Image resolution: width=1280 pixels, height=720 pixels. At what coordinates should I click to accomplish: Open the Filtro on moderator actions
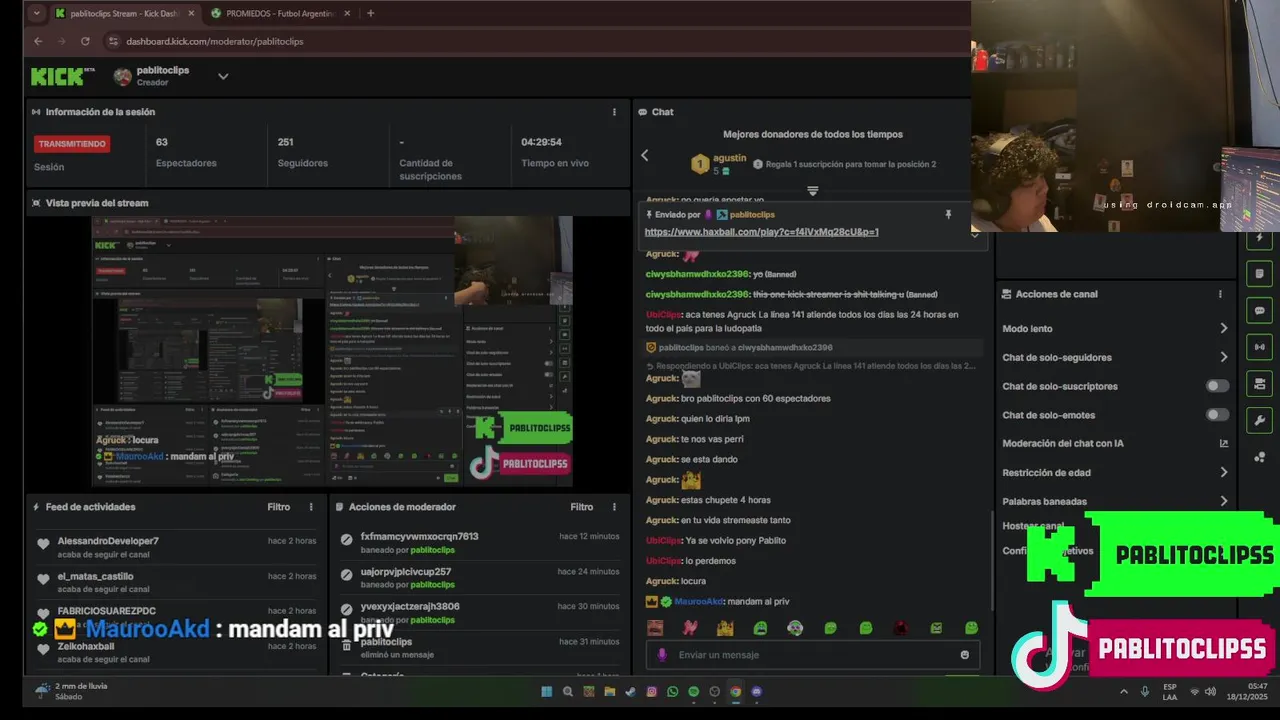(x=582, y=507)
